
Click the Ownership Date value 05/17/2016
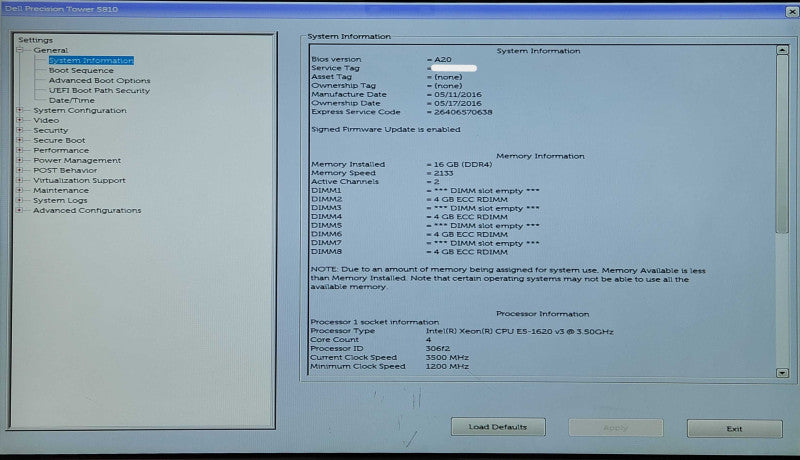click(458, 103)
